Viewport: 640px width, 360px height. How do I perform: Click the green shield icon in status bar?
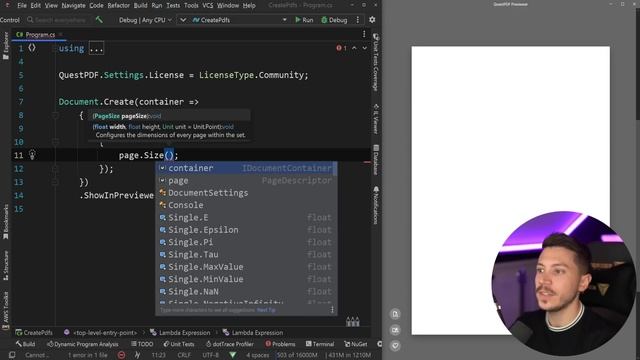tap(233, 355)
